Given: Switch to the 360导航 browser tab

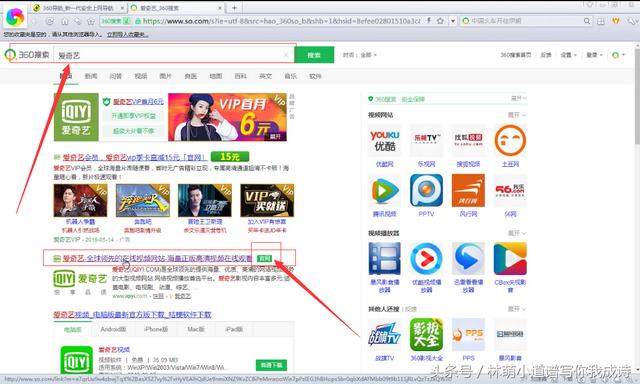Looking at the screenshot, I should coord(78,8).
